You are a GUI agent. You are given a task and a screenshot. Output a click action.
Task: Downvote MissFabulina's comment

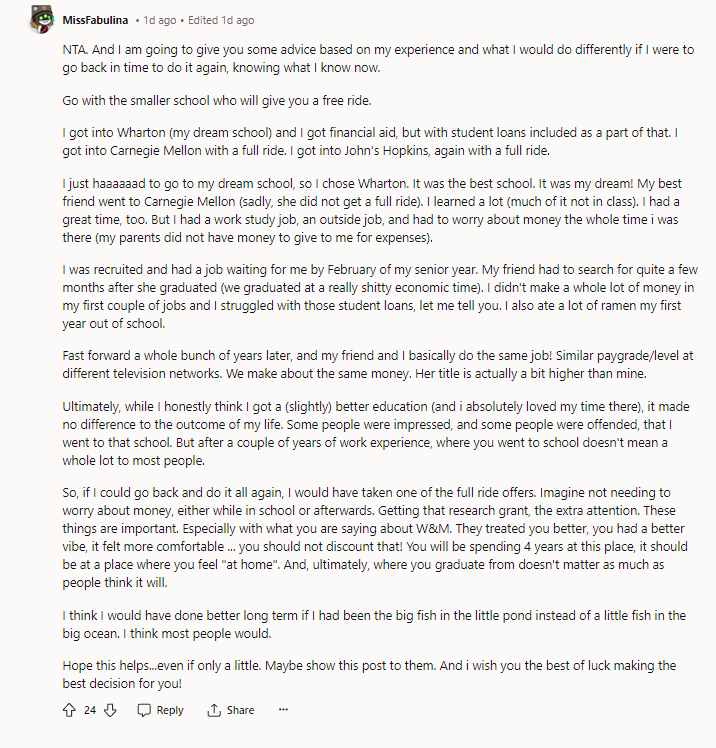click(x=111, y=710)
